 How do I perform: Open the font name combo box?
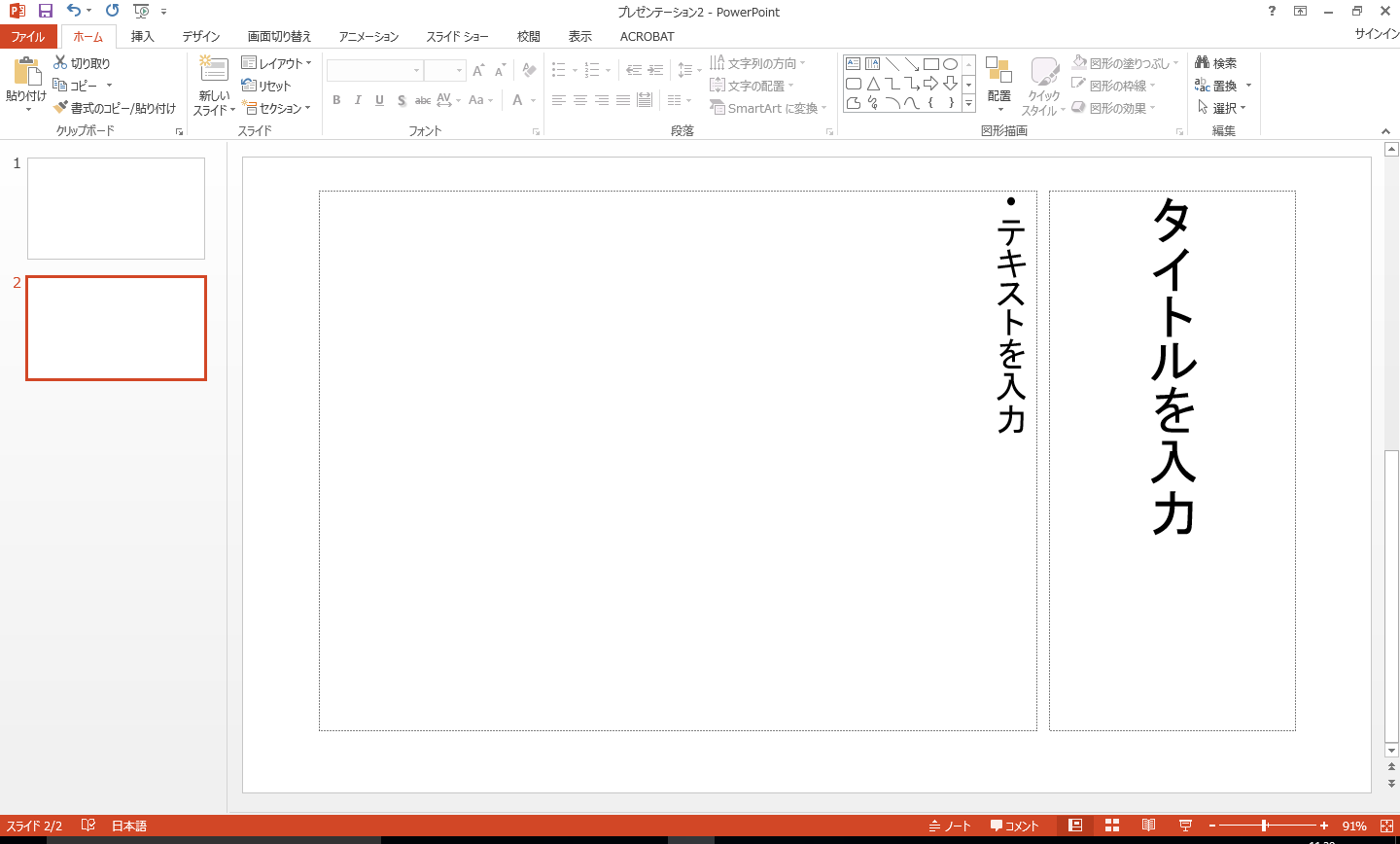coord(374,70)
